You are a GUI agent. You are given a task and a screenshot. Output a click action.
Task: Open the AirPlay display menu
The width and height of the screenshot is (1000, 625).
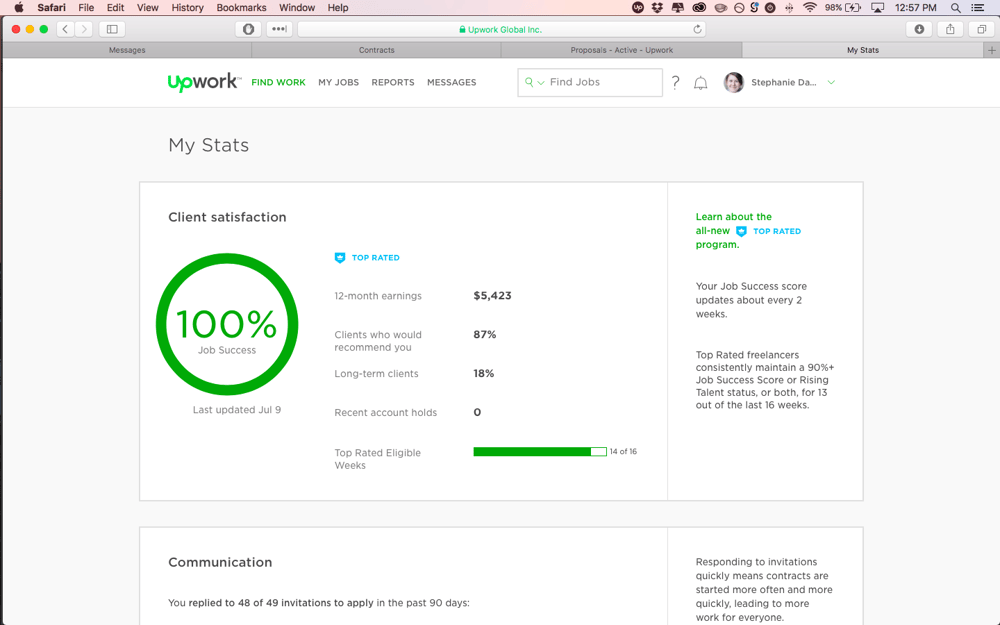878,8
